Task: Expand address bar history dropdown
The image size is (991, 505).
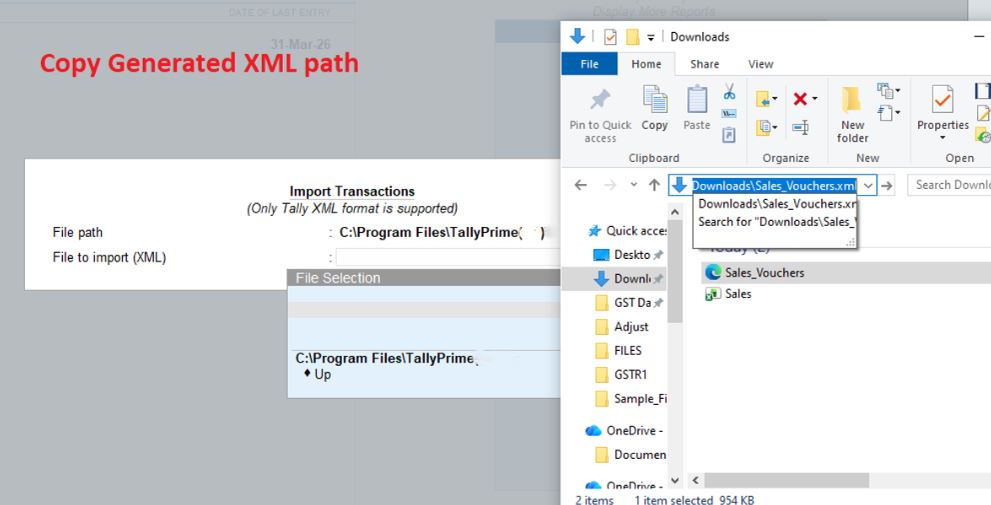Action: coord(868,186)
